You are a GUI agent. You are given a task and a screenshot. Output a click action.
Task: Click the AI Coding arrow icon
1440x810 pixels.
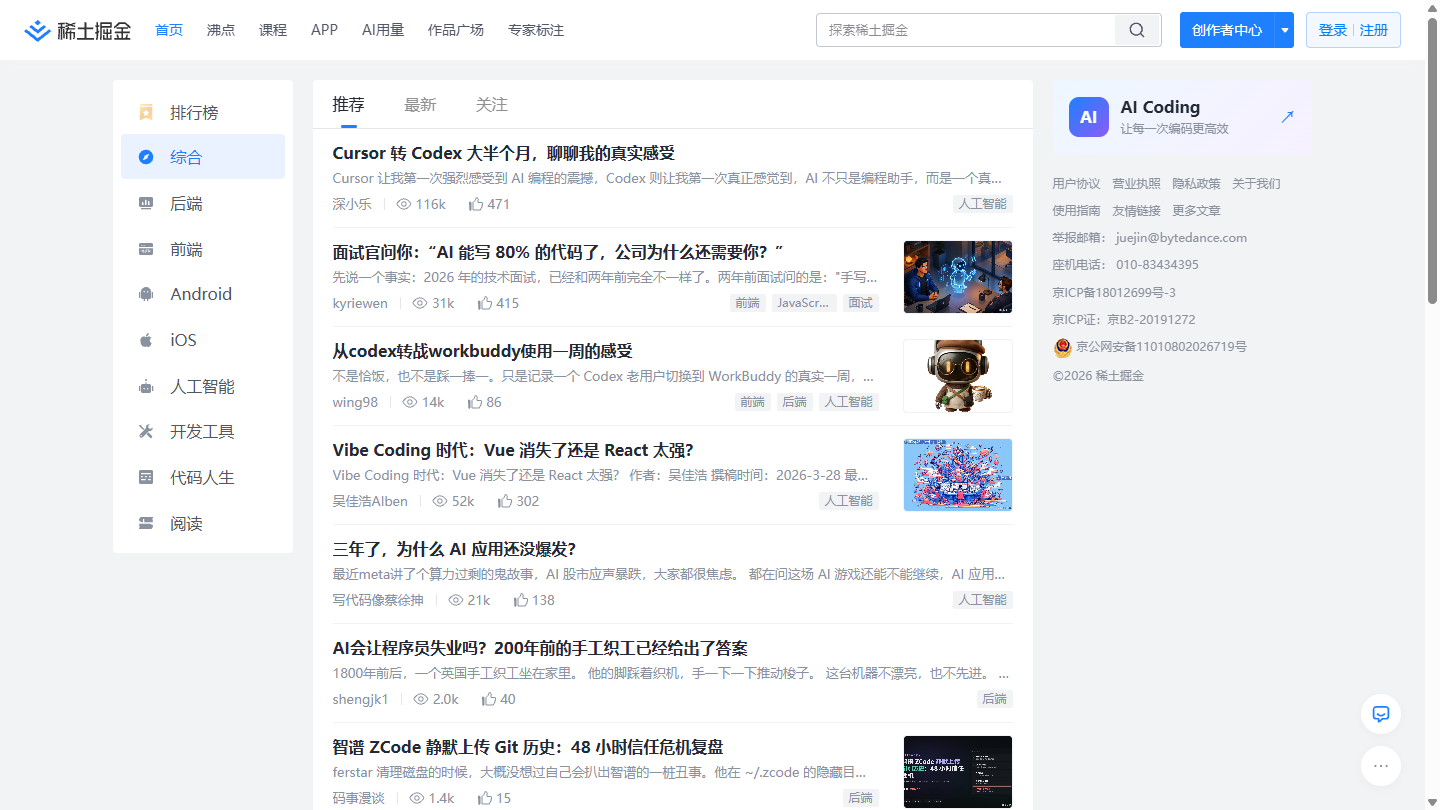[x=1287, y=117]
